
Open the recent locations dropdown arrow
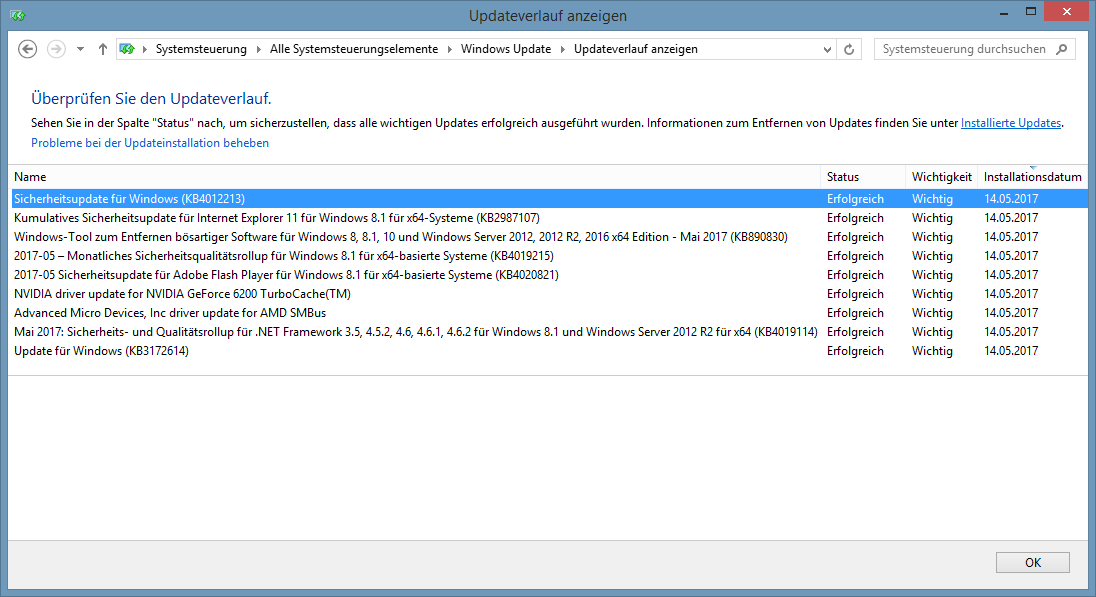click(x=80, y=49)
